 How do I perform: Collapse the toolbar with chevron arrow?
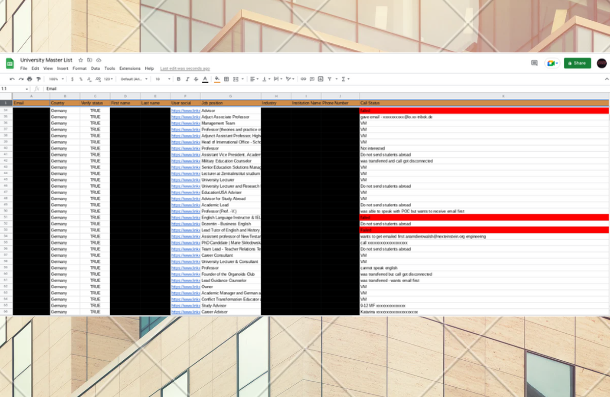click(606, 79)
